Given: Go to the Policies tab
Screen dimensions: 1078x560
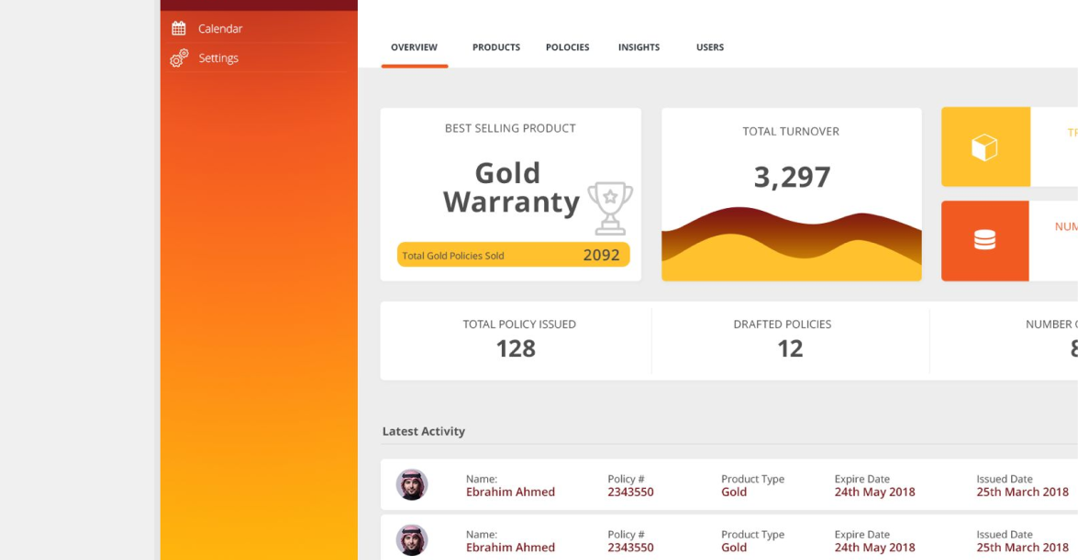Looking at the screenshot, I should click(x=567, y=47).
